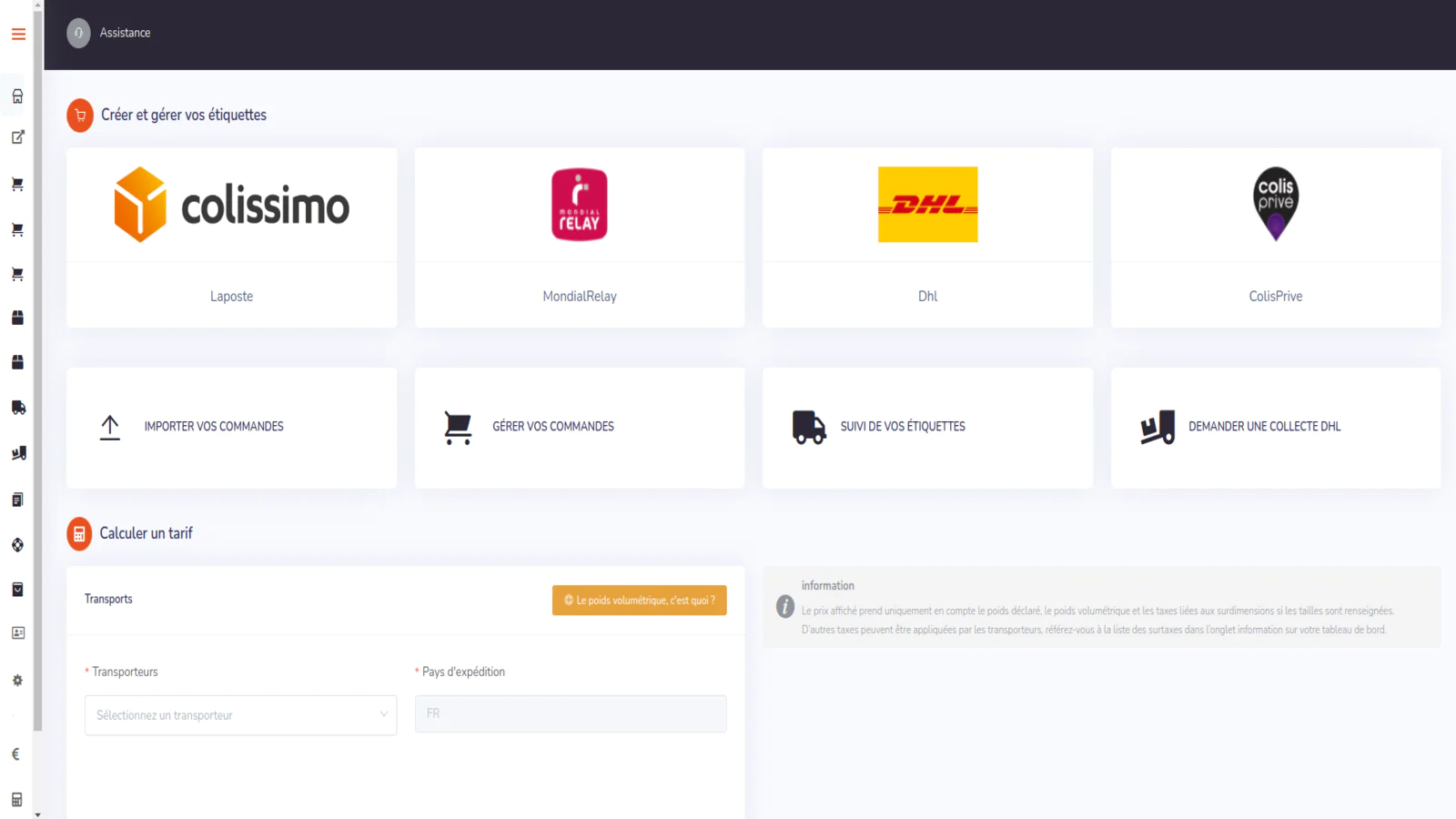Click the dolly icon for DHL collection
The width and height of the screenshot is (1456, 819).
click(1158, 428)
